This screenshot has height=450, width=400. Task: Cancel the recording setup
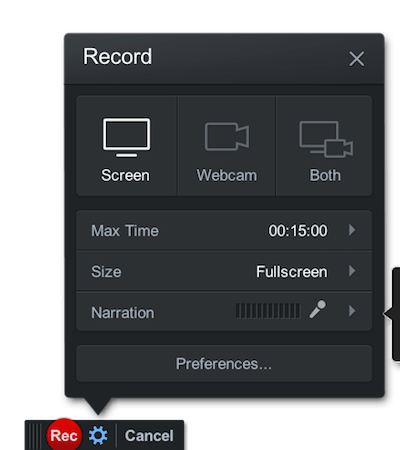point(149,435)
